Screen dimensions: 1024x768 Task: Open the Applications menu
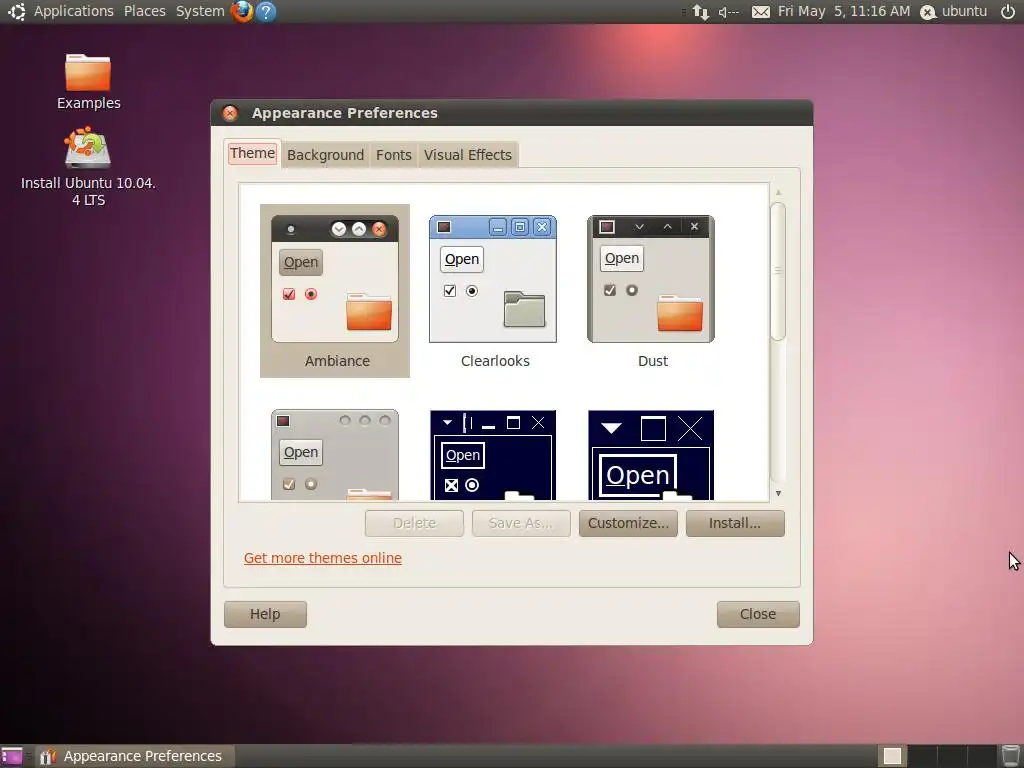point(74,11)
